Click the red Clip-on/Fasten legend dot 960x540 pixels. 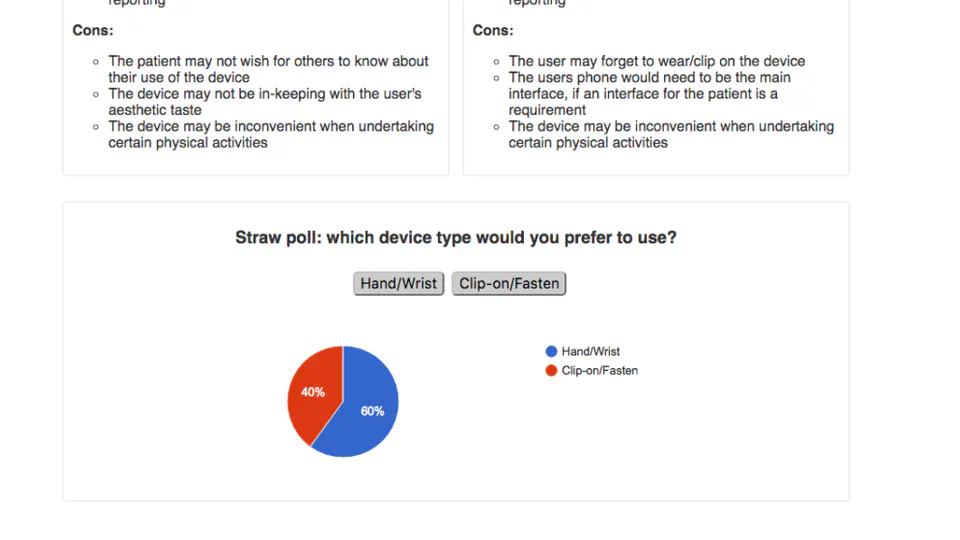click(x=551, y=370)
